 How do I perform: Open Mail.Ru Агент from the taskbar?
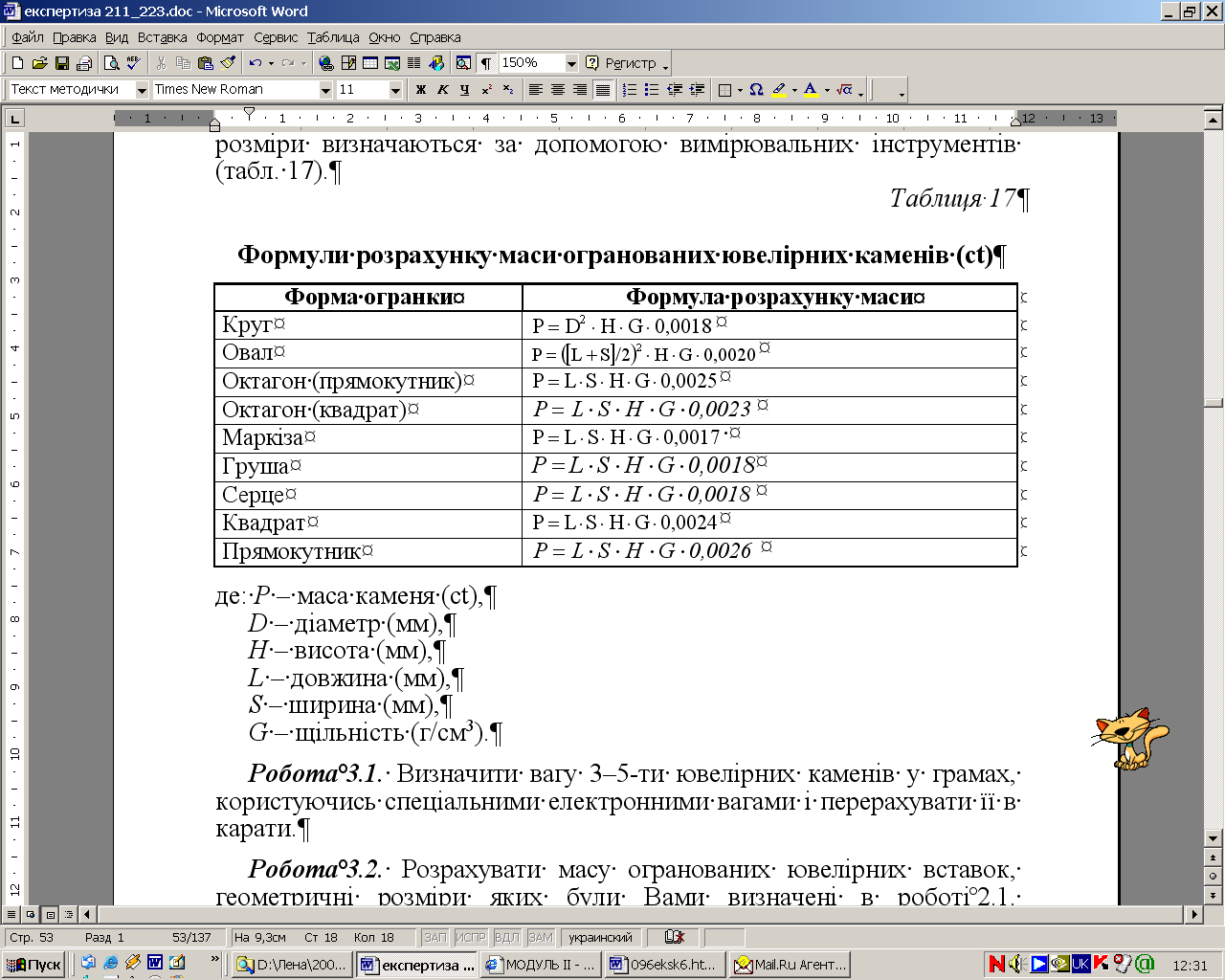coord(790,964)
